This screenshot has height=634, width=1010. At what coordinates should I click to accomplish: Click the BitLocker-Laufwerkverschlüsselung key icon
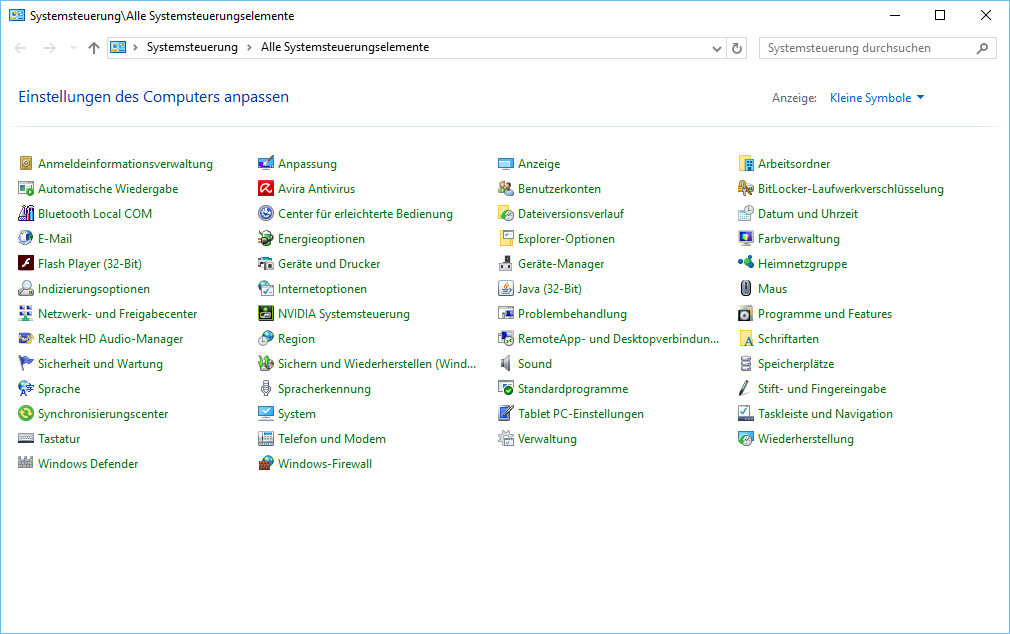[x=745, y=189]
